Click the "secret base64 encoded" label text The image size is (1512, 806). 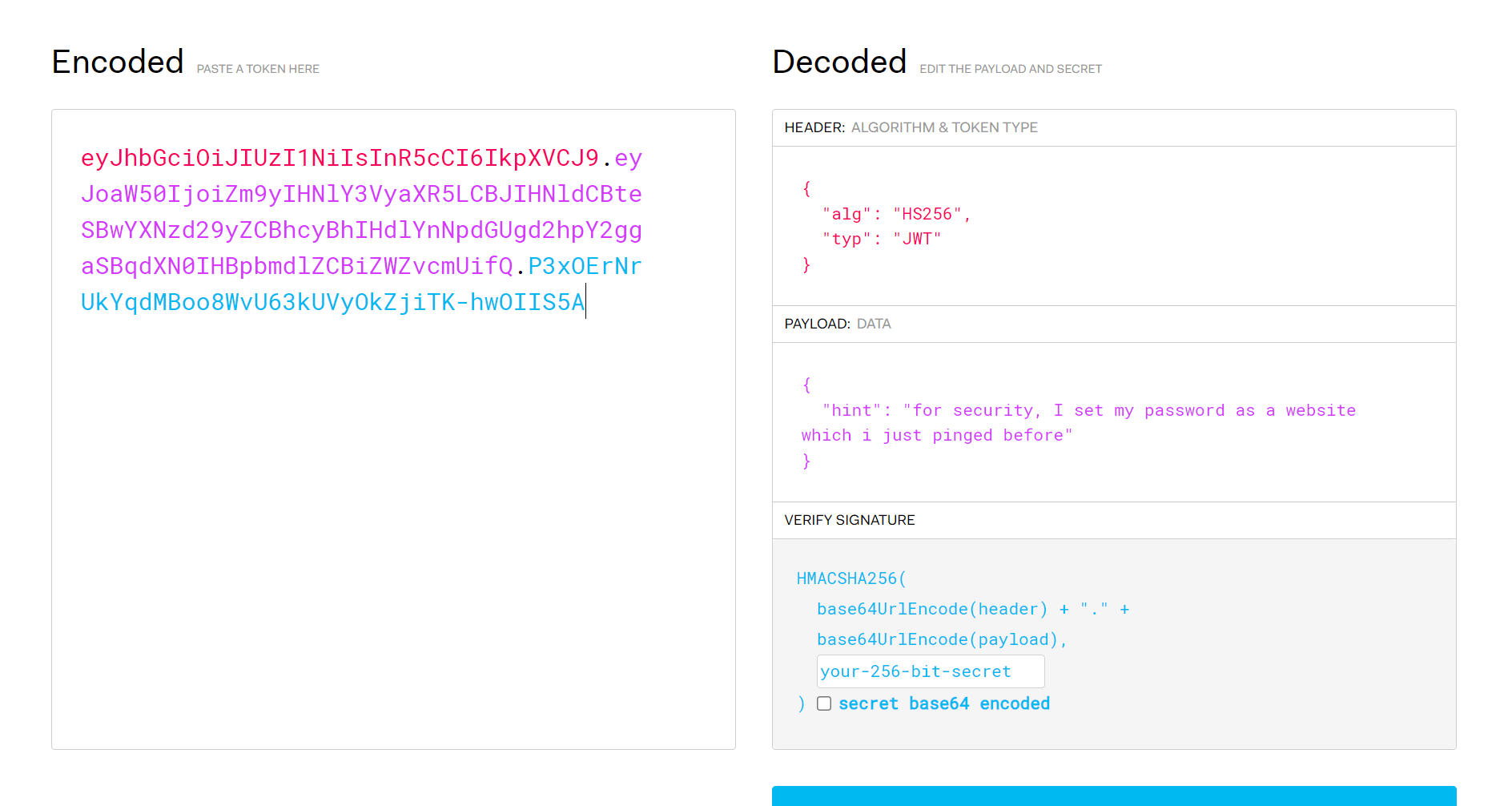tap(943, 703)
